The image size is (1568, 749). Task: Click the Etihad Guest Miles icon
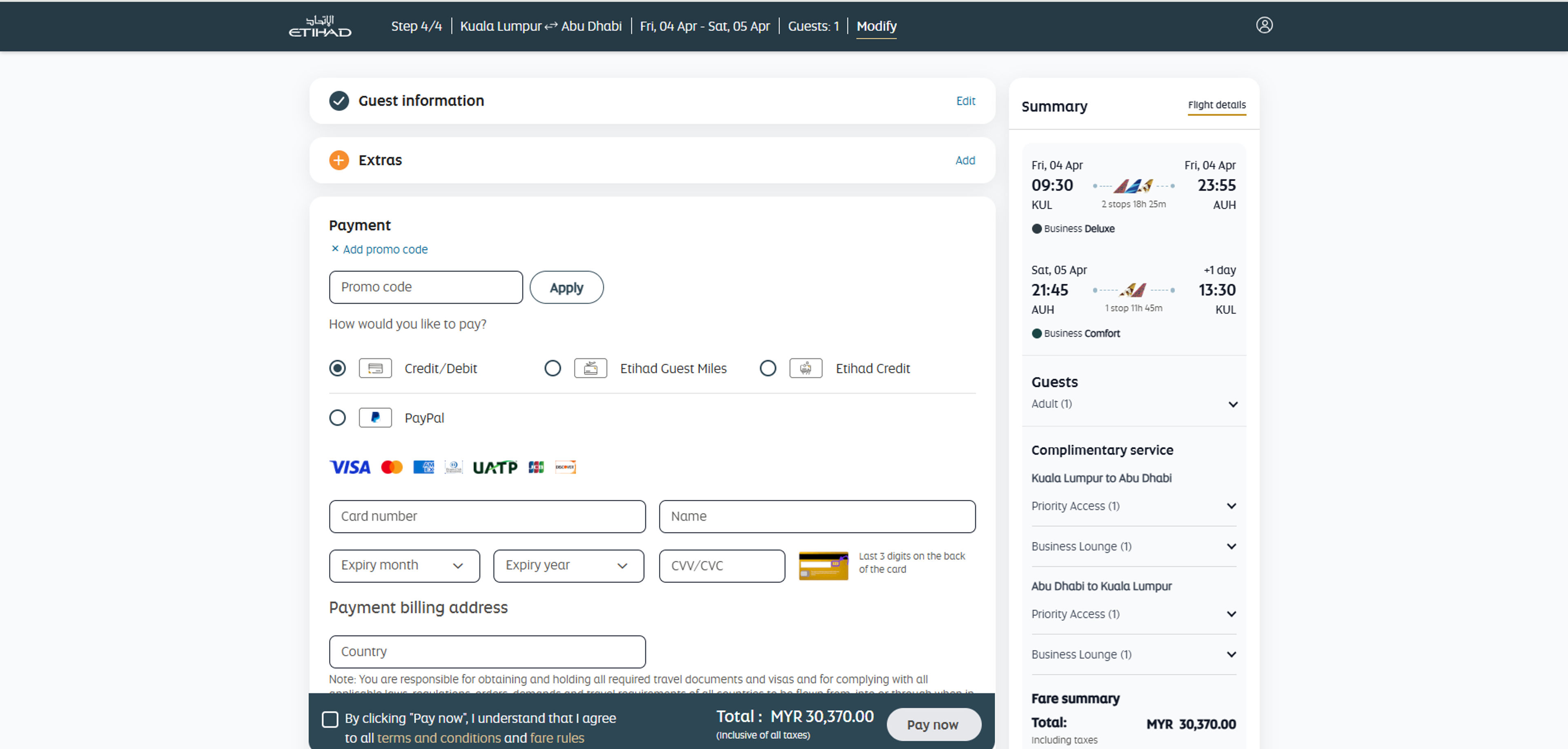590,368
